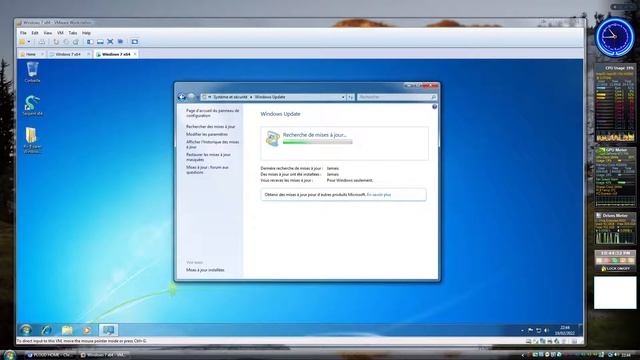Image resolution: width=640 pixels, height=360 pixels.
Task: Click the guest Windows 7 Start button
Action: point(26,330)
